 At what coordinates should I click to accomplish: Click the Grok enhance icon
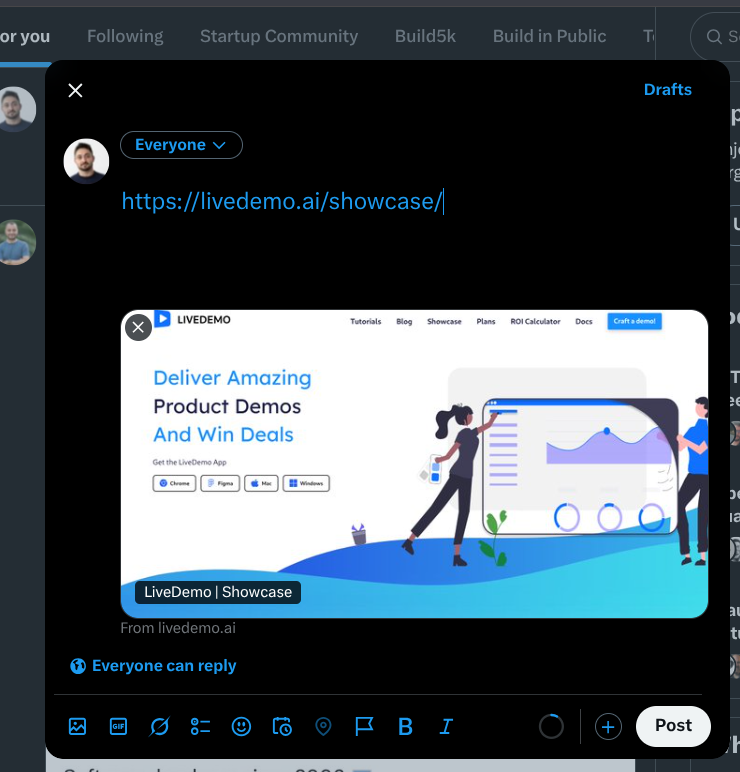pos(160,727)
